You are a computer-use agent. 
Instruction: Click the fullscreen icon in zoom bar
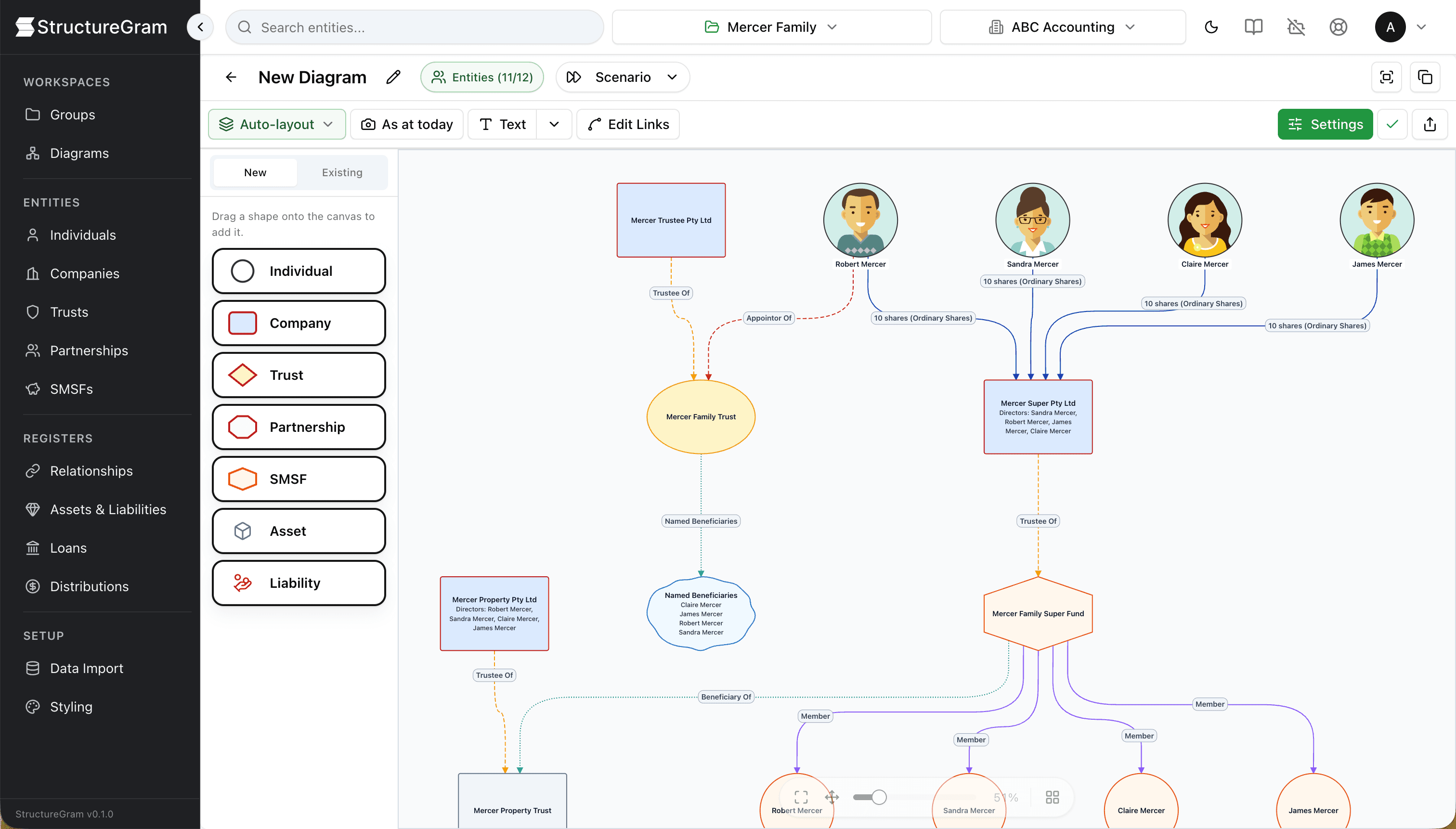pos(801,797)
